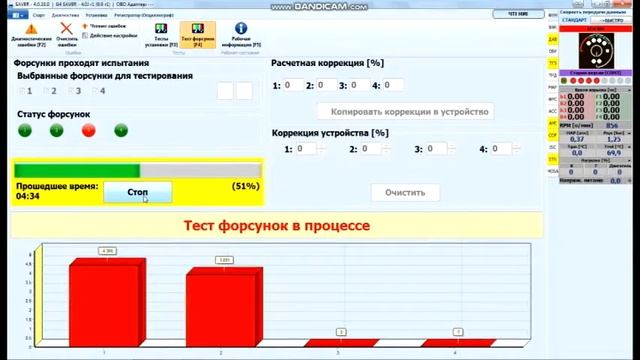Click 'Тест форсунок в процессе' banner text
The height and width of the screenshot is (360, 640).
(x=277, y=225)
